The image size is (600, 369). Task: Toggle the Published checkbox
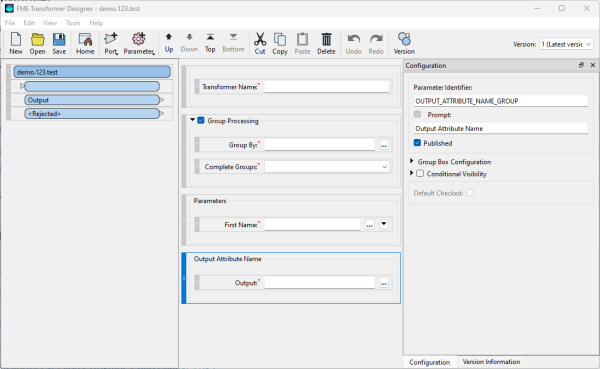coord(417,143)
